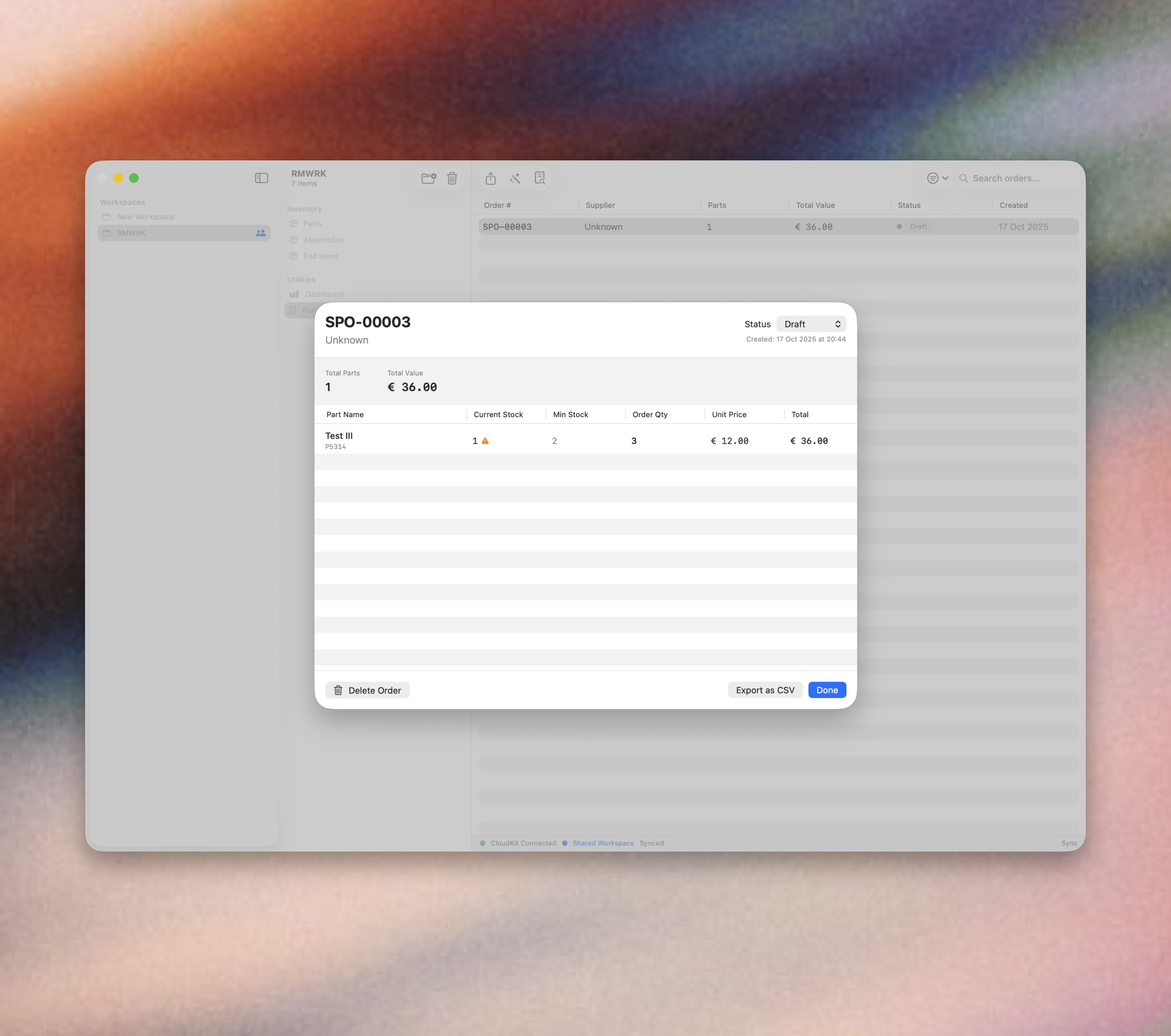This screenshot has width=1171, height=1036.
Task: Open the filter options dropdown
Action: pyautogui.click(x=937, y=178)
